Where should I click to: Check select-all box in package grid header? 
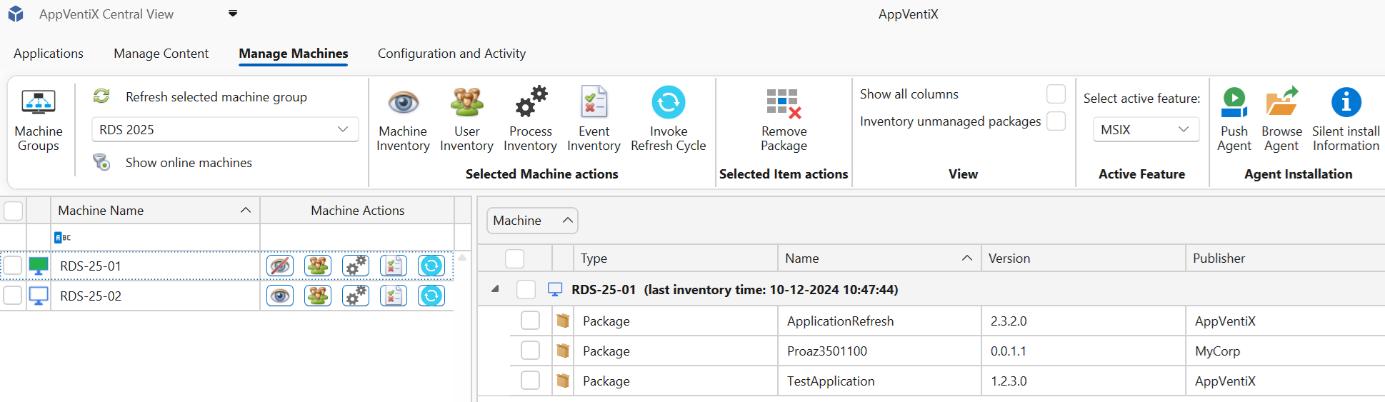515,258
